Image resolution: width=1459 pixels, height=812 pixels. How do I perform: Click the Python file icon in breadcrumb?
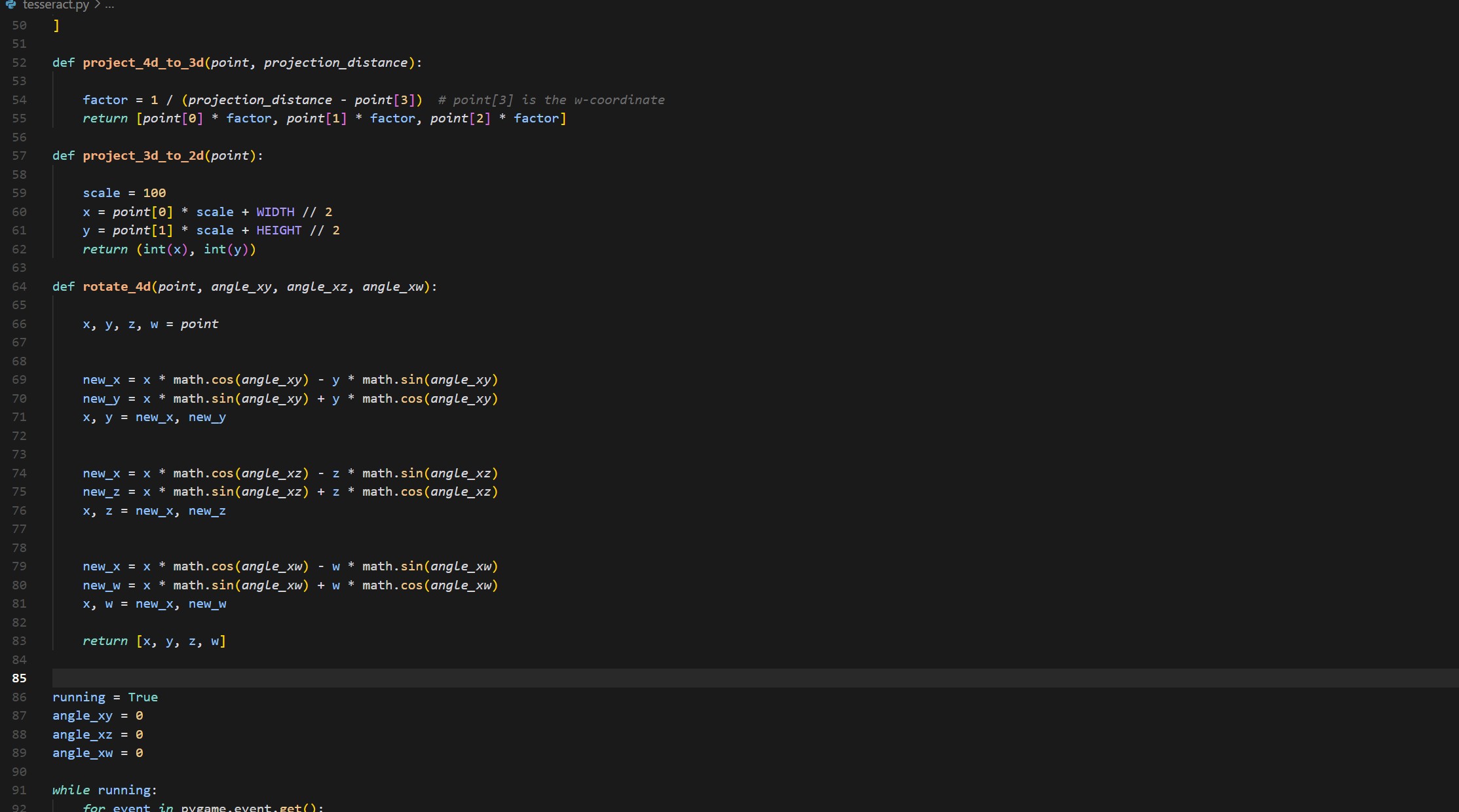point(10,5)
